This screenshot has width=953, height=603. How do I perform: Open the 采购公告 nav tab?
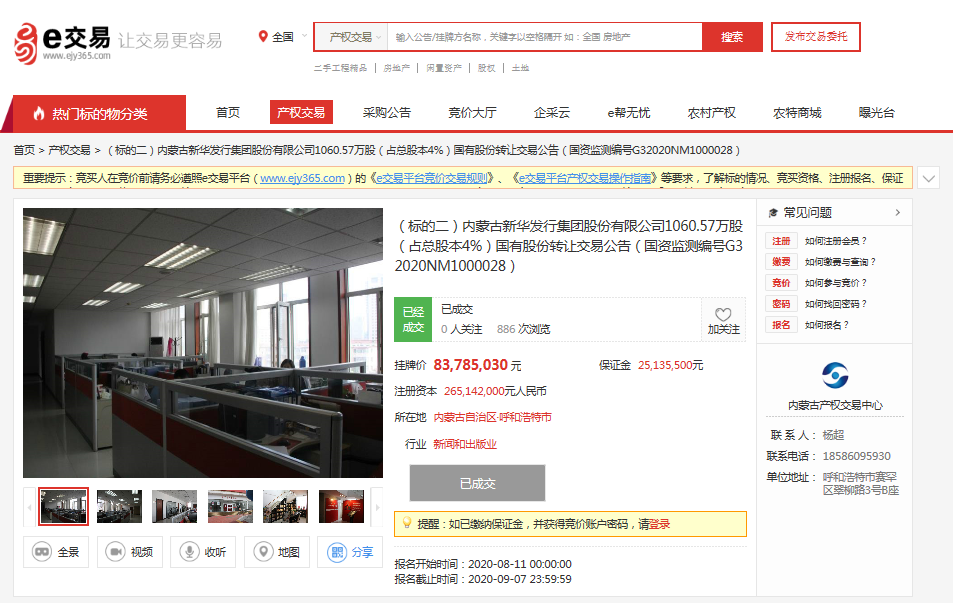pyautogui.click(x=387, y=112)
